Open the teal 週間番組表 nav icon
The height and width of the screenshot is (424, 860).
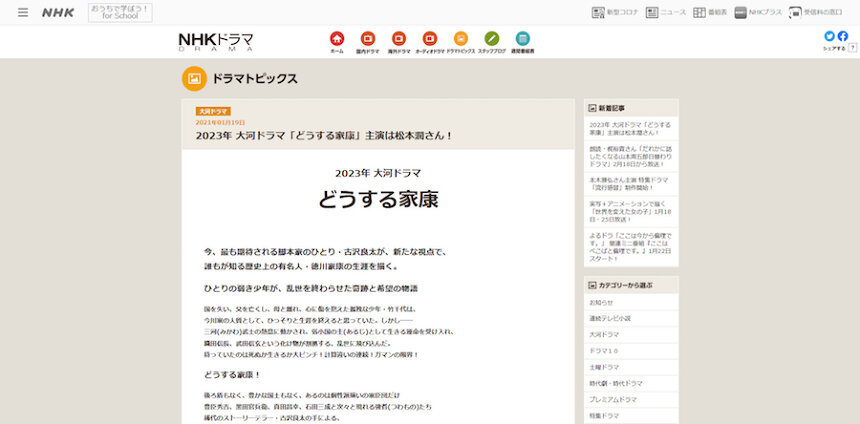(523, 42)
